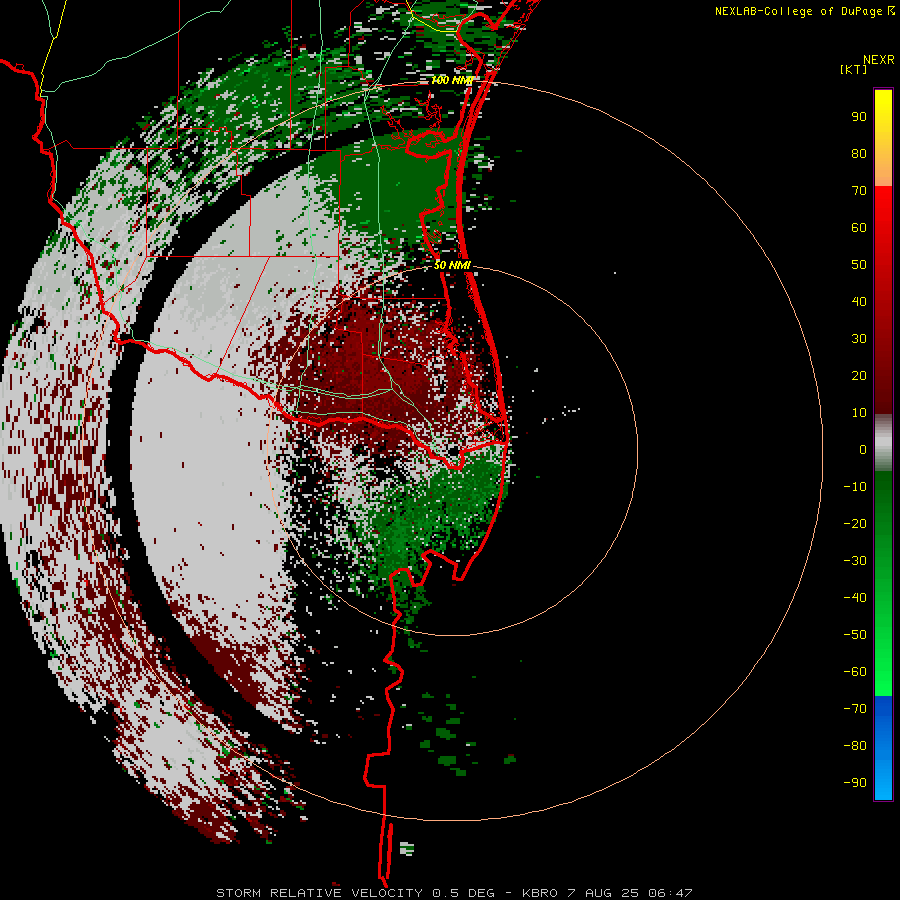Click the 60 value on velocity scale
Image resolution: width=900 pixels, height=900 pixels.
pos(859,228)
